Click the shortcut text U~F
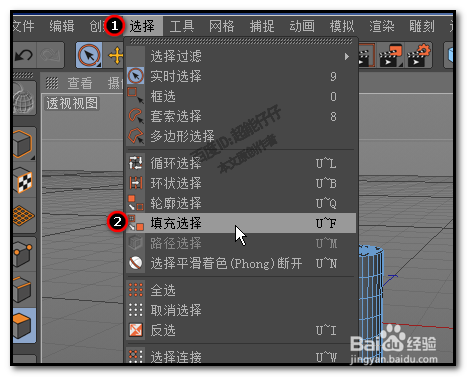467x377 pixels. (326, 223)
